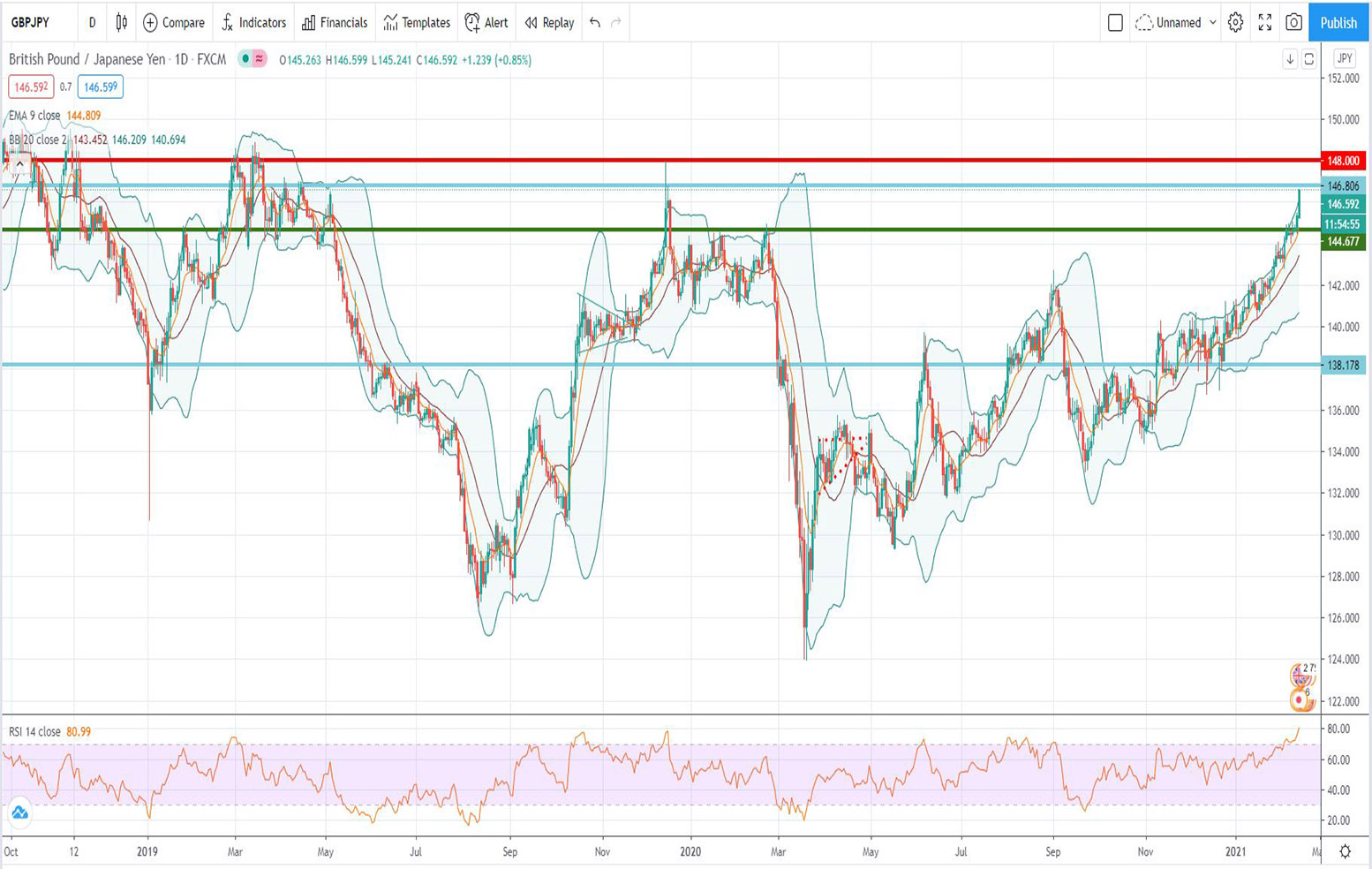The image size is (1372, 869).
Task: Start bar Replay mode
Action: click(x=547, y=23)
